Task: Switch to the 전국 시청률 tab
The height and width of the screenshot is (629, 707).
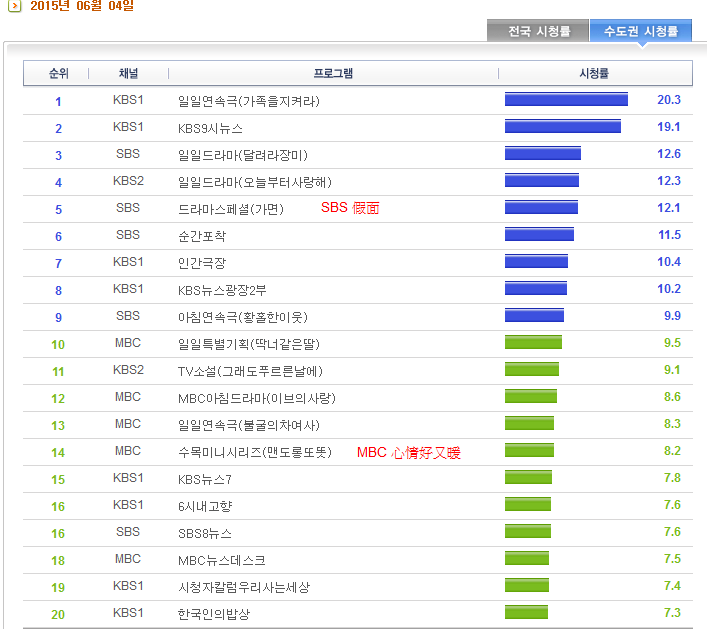Action: pyautogui.click(x=538, y=31)
